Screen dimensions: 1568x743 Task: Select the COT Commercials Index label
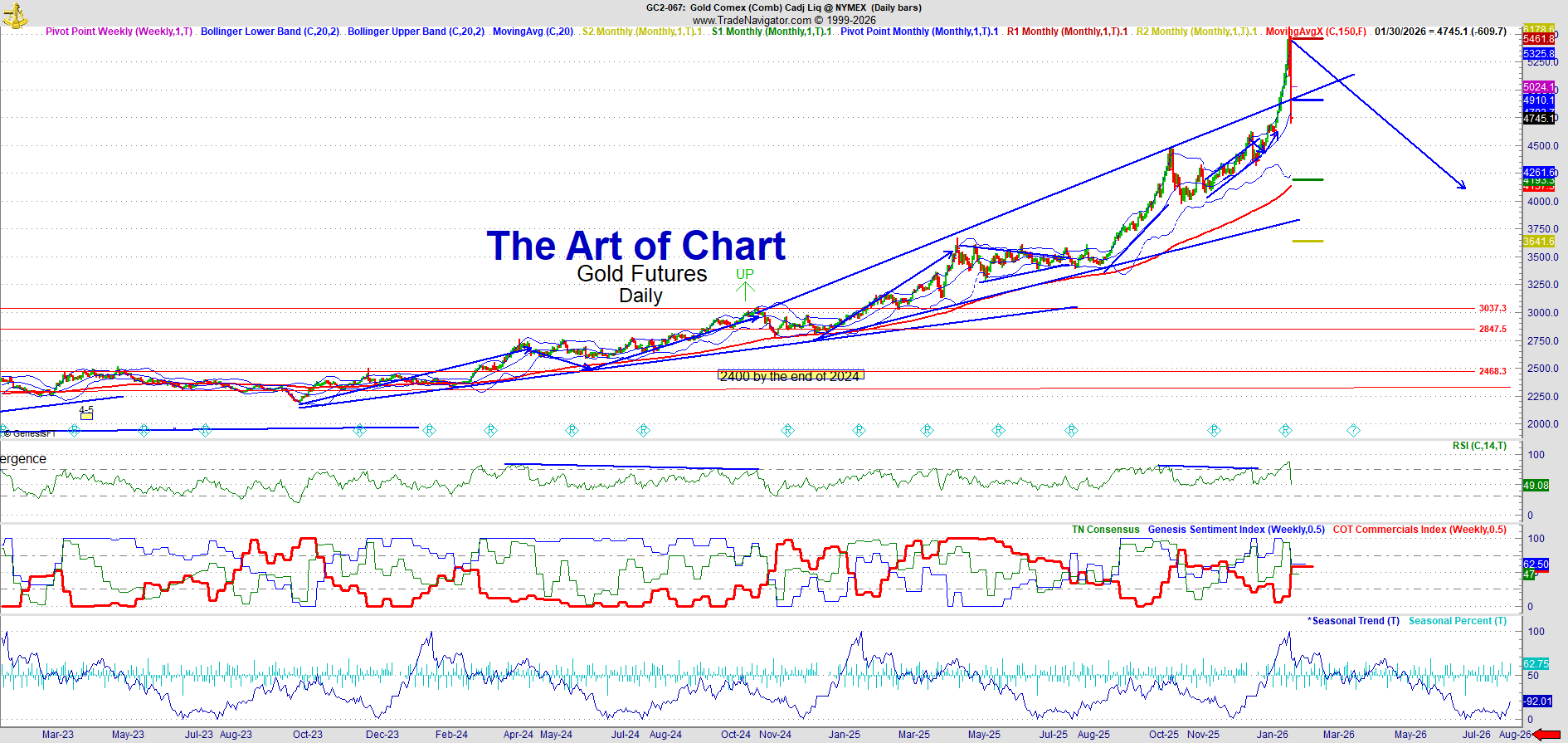click(x=1419, y=530)
